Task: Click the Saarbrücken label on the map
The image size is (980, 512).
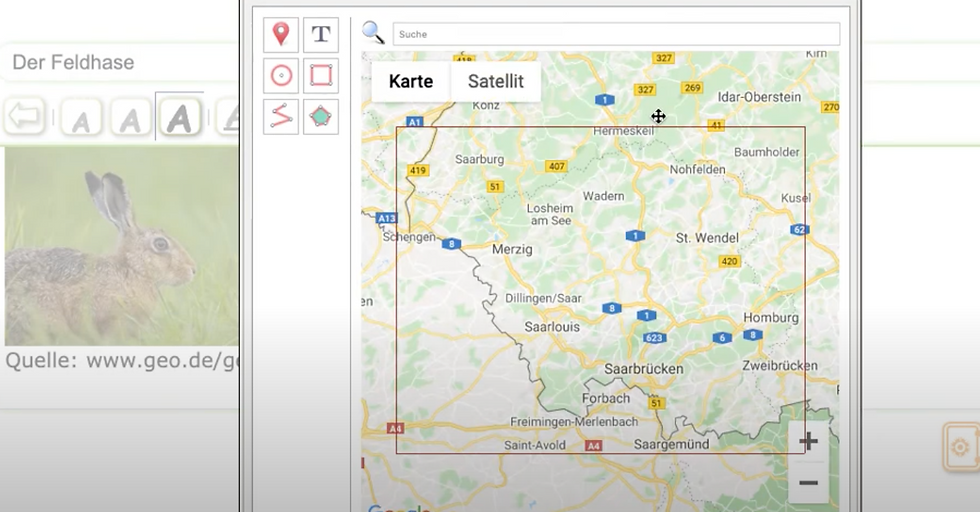Action: 643,369
